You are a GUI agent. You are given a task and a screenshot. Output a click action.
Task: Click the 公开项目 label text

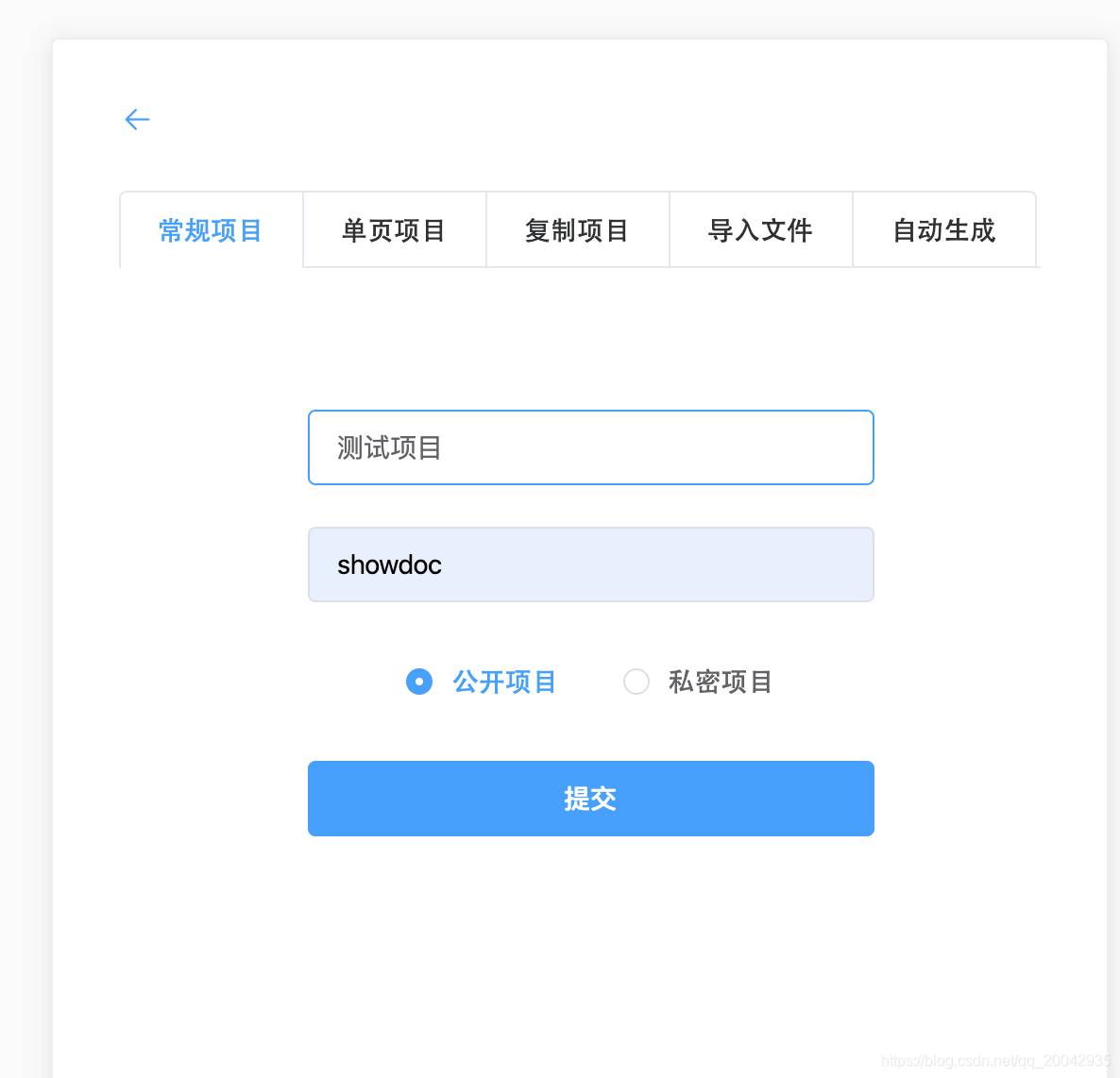(504, 682)
